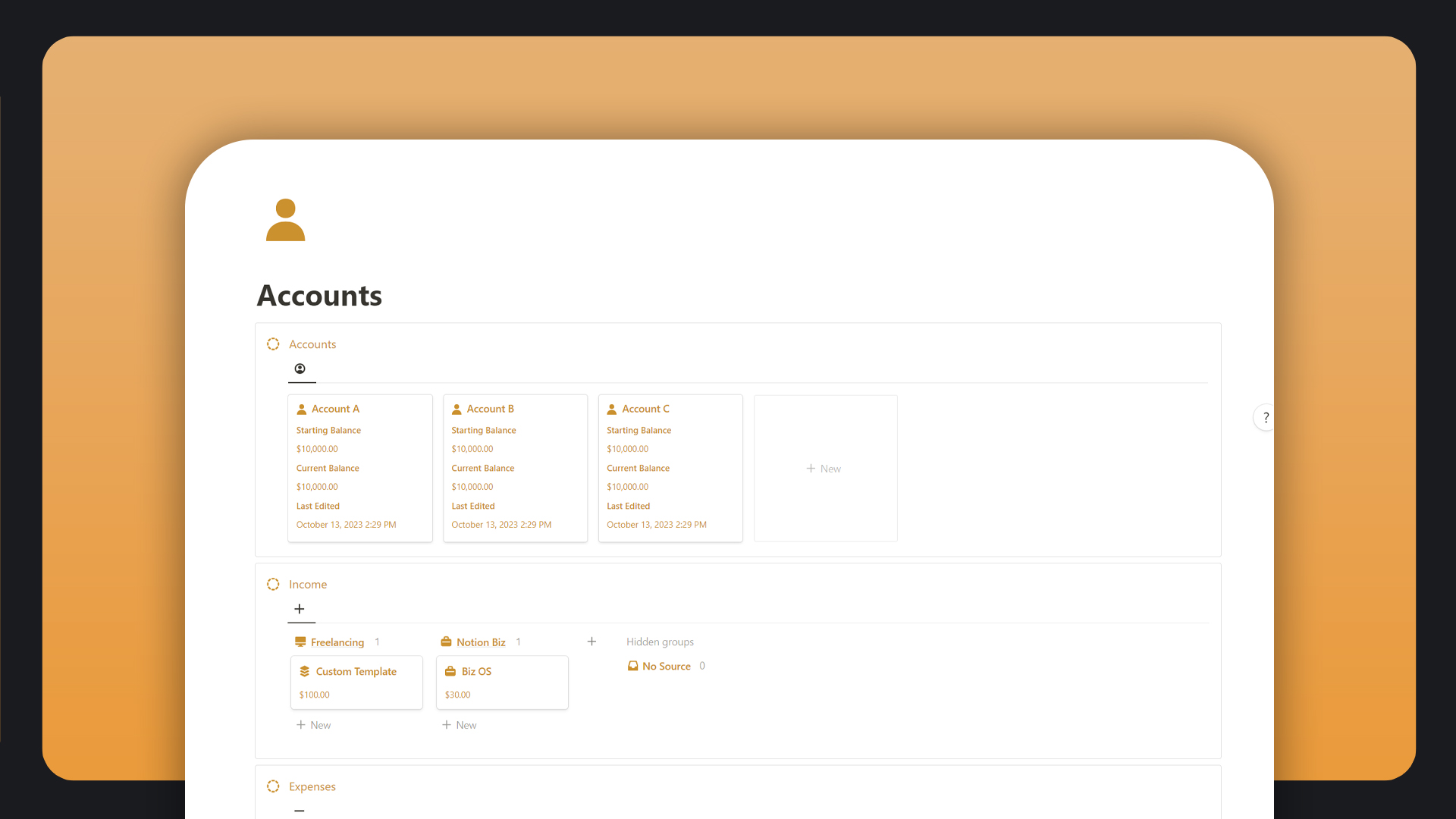Expand the Hidden groups label

660,642
